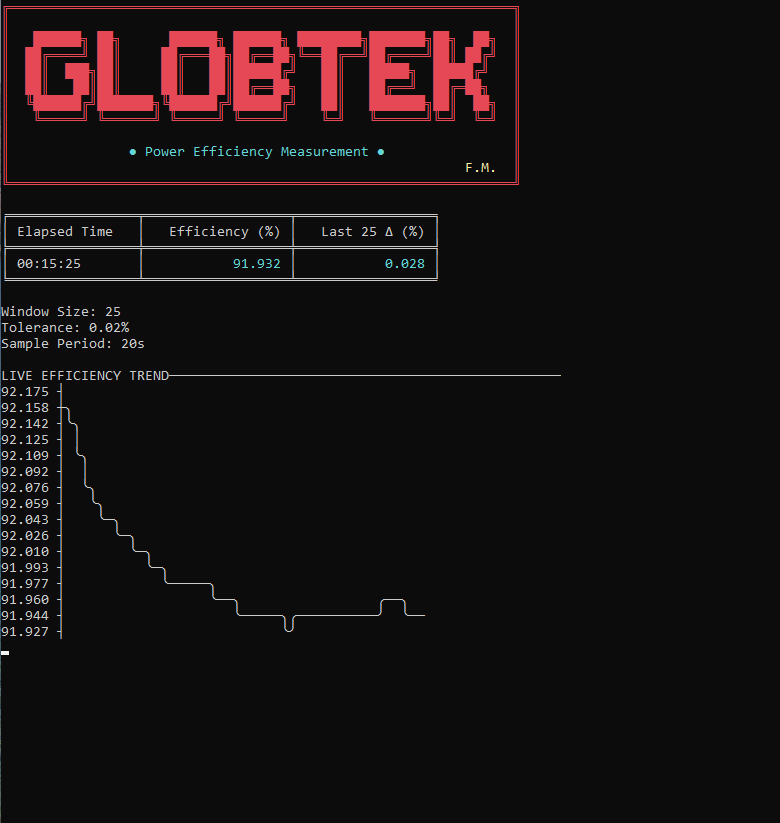Click the 92.109 axis label
780x823 pixels.
tap(25, 456)
